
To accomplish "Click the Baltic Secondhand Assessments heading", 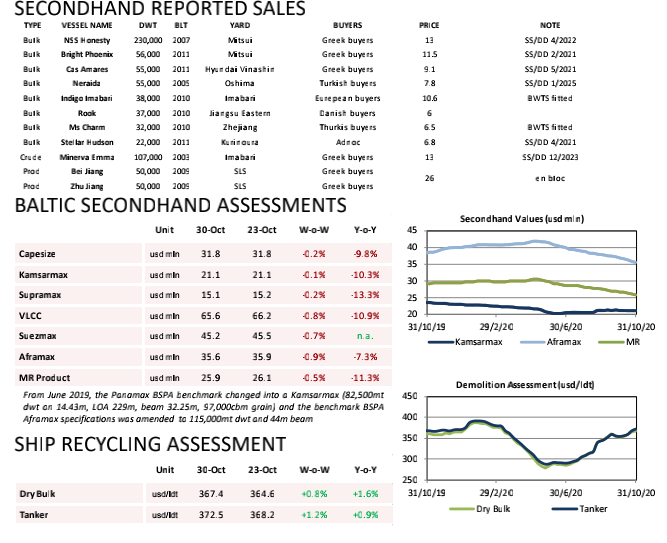I will point(179,205).
